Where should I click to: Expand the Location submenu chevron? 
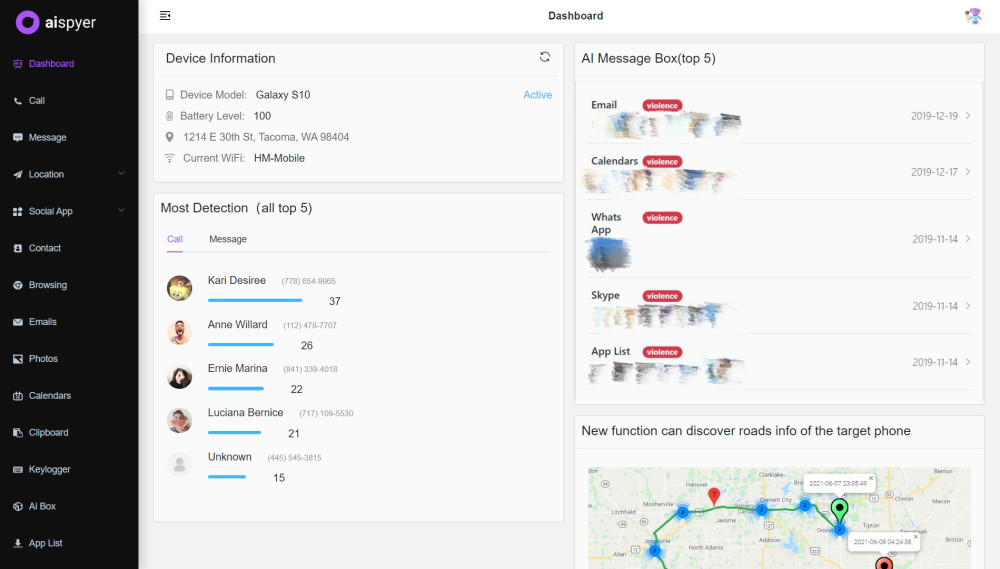121,174
